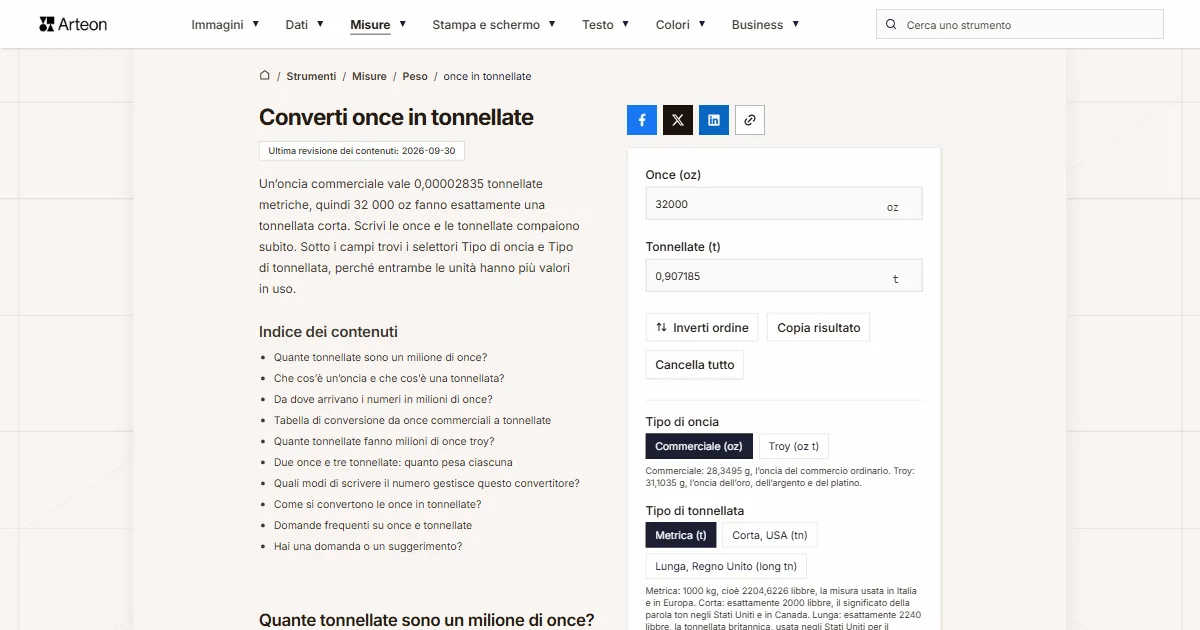The width and height of the screenshot is (1200, 630).
Task: Open the Business menu
Action: tap(757, 25)
